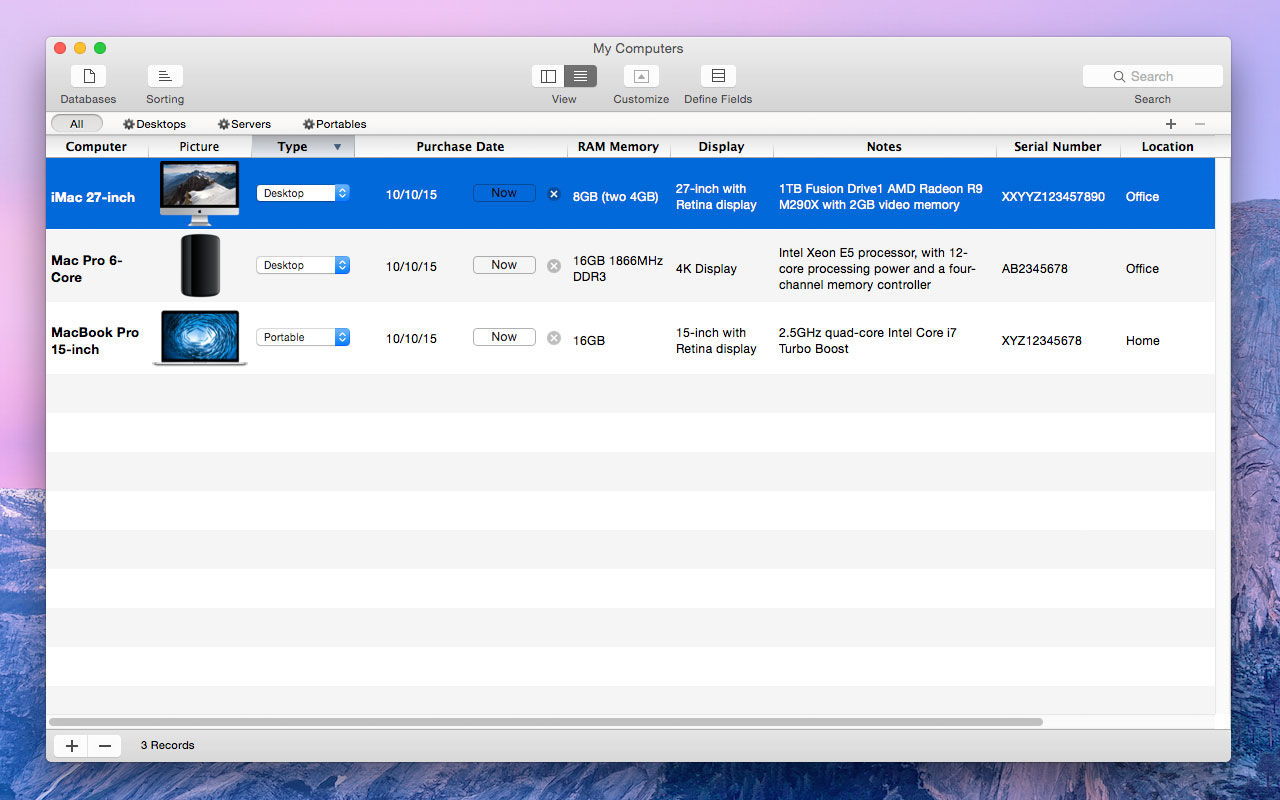Click the Intel Xeon E5 processor notes cell
The width and height of the screenshot is (1280, 800).
[x=877, y=269]
